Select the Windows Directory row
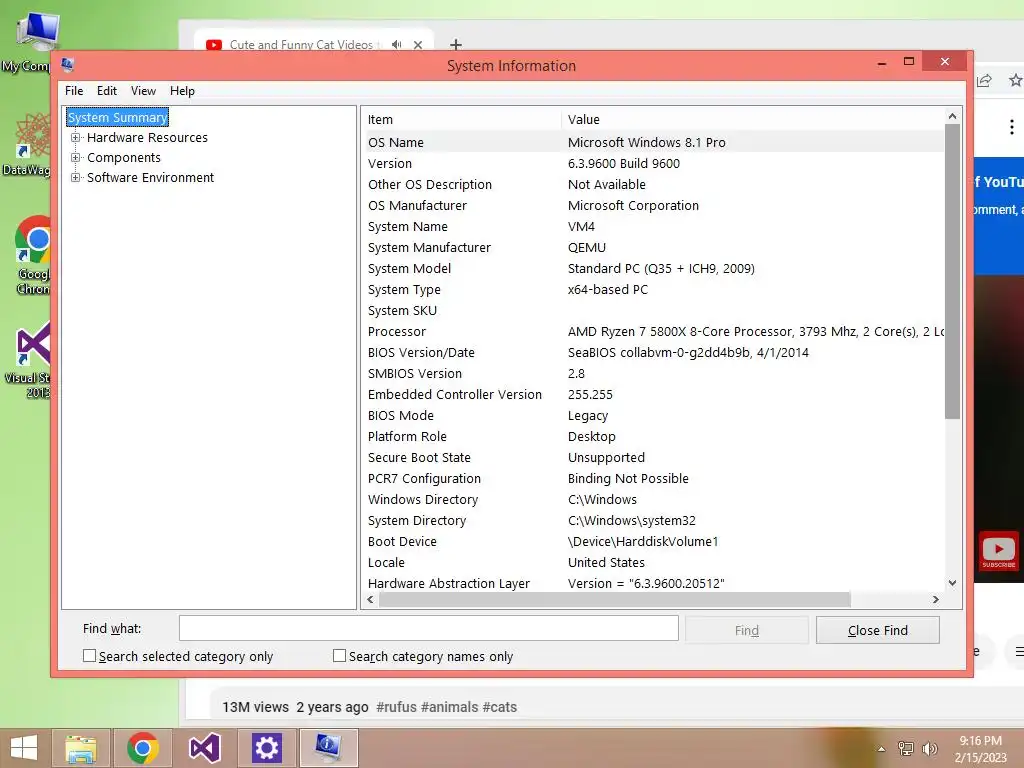The image size is (1024, 768). 653,500
